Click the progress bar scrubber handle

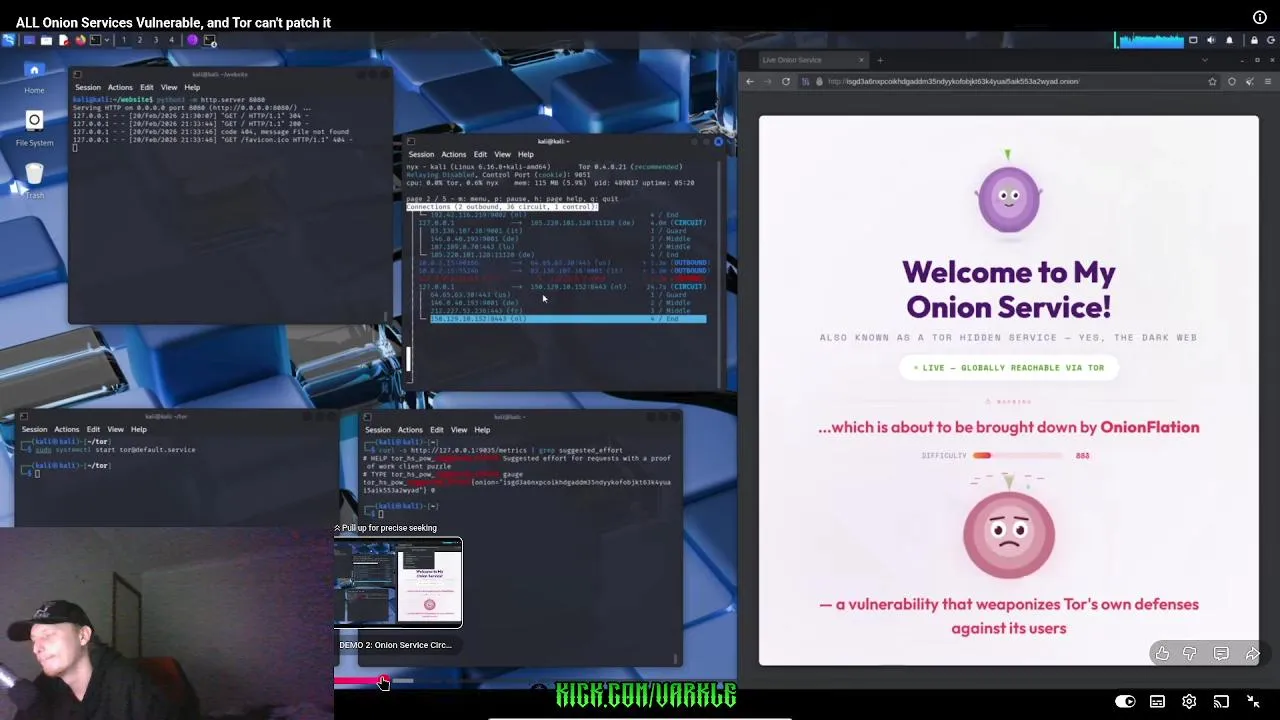pyautogui.click(x=382, y=681)
